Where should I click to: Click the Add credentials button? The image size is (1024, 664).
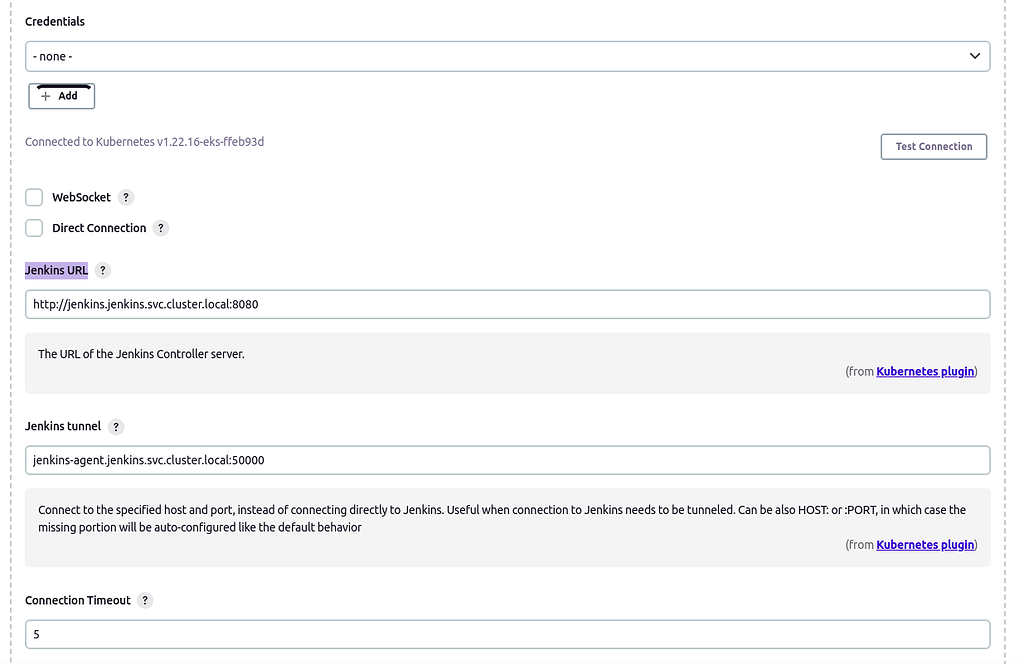coord(61,96)
